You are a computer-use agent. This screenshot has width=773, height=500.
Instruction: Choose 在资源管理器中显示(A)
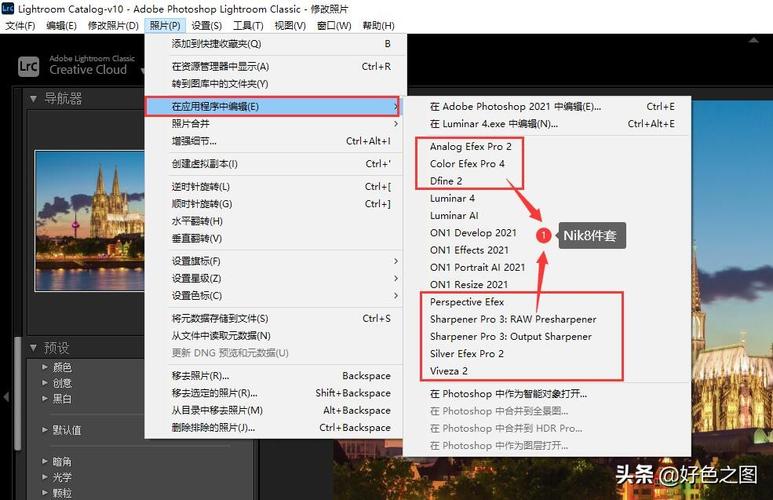[275, 67]
